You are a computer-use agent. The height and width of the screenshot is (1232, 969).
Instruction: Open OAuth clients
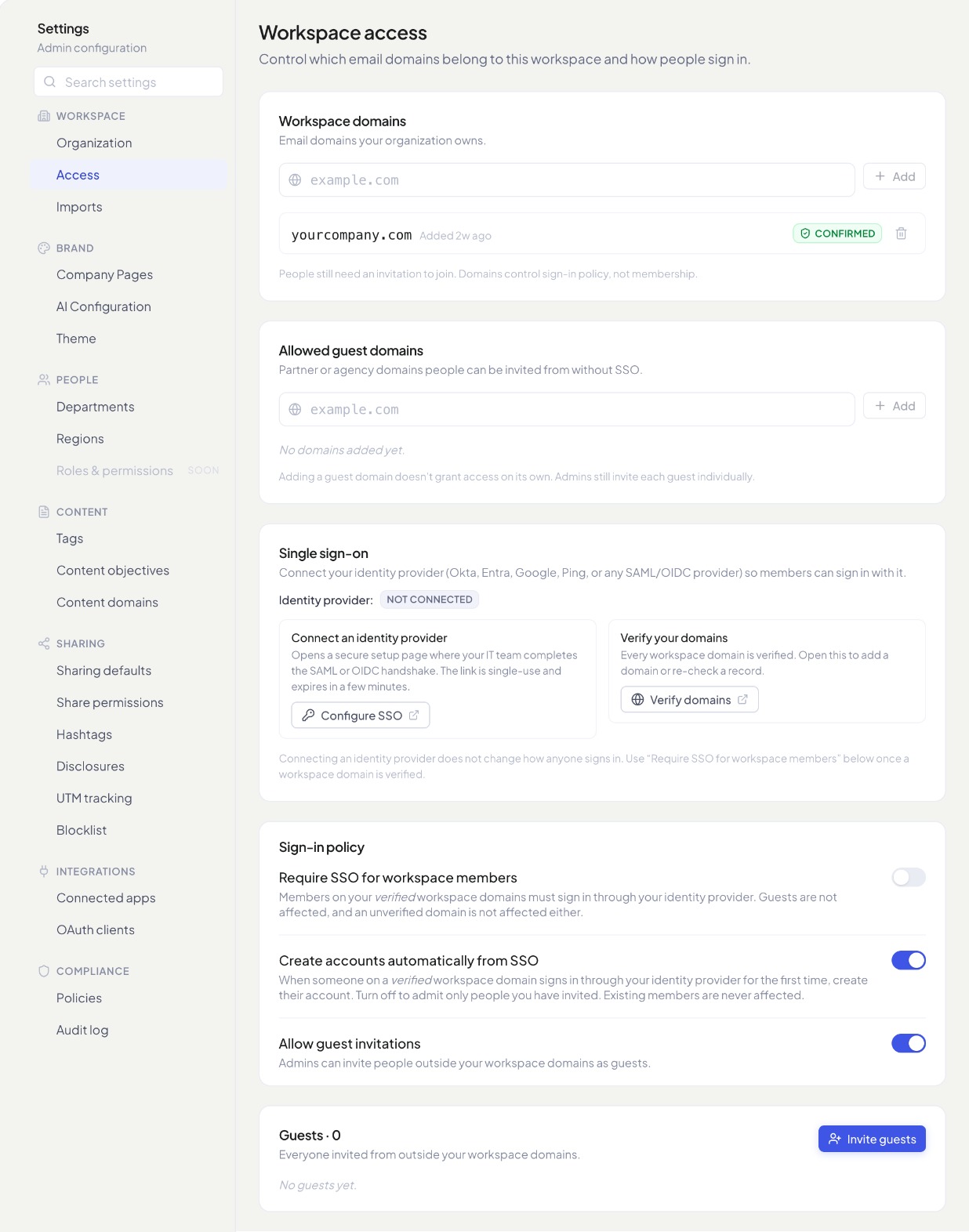click(129, 930)
